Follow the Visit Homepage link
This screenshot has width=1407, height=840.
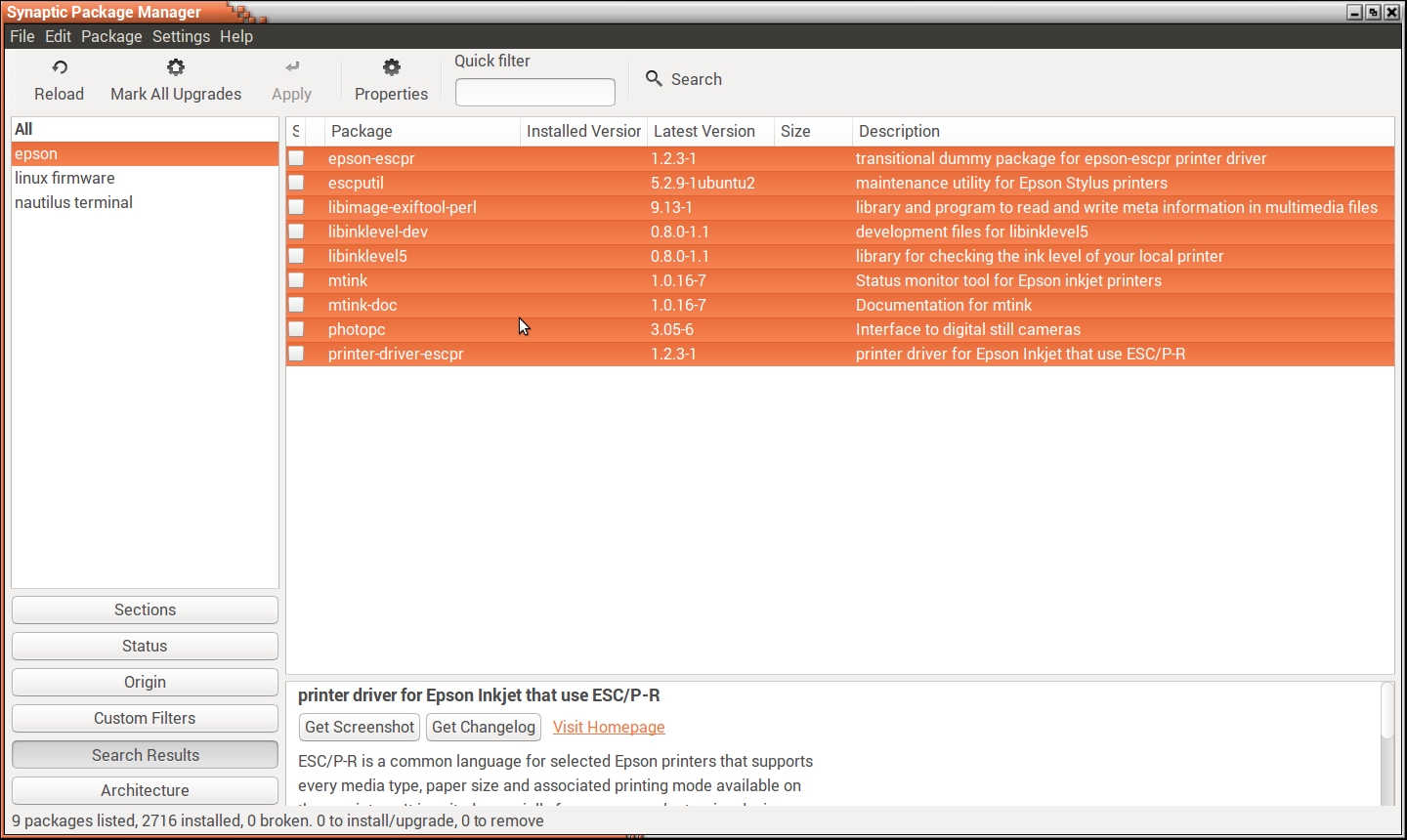[x=609, y=727]
